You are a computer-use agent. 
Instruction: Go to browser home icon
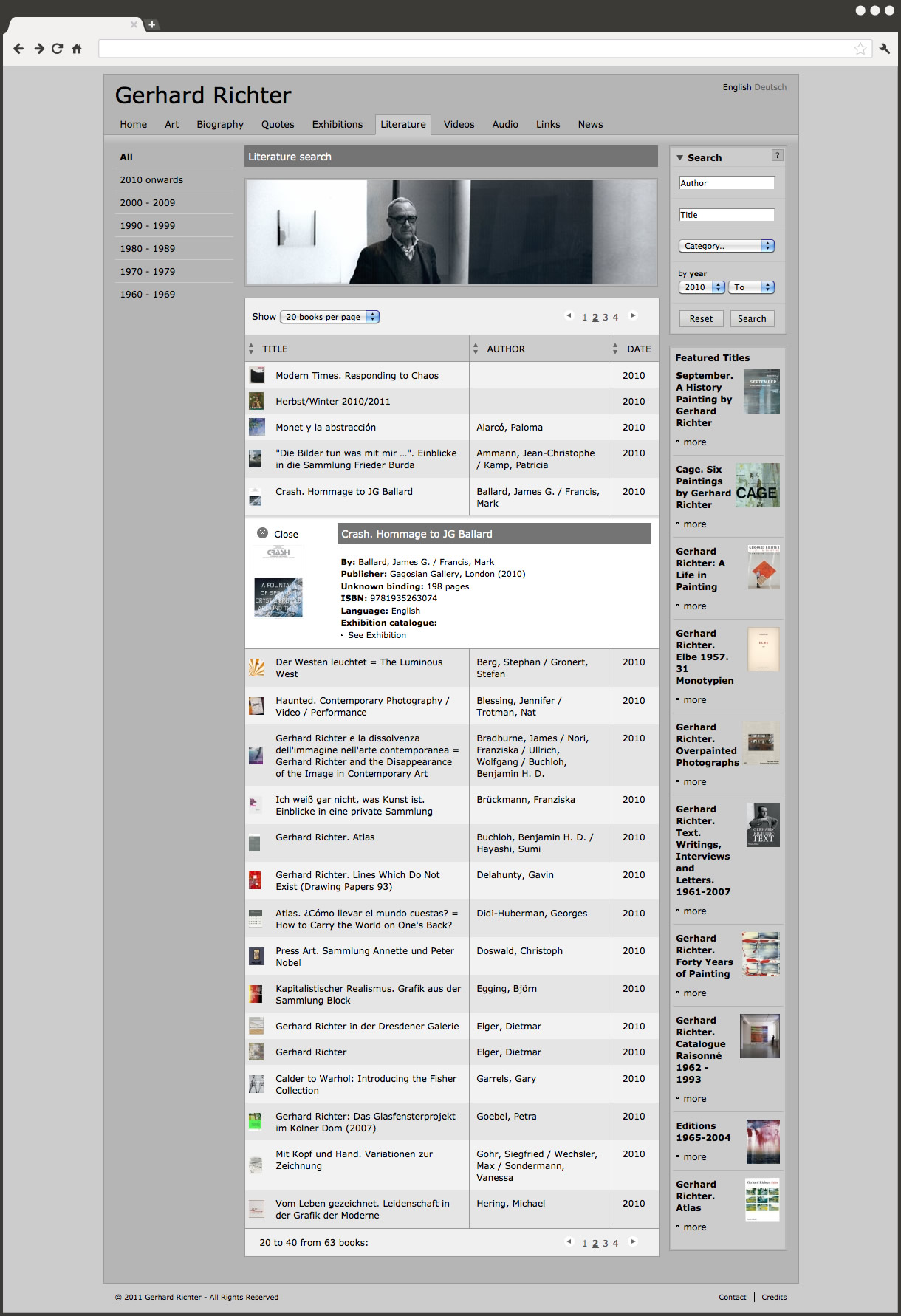point(77,49)
